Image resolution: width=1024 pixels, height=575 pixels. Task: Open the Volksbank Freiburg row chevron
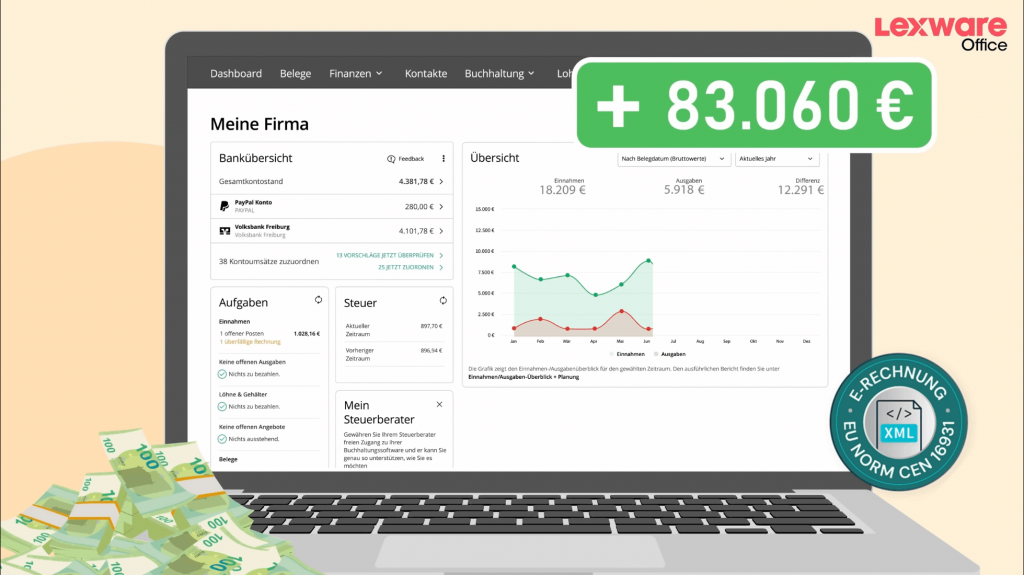point(441,231)
